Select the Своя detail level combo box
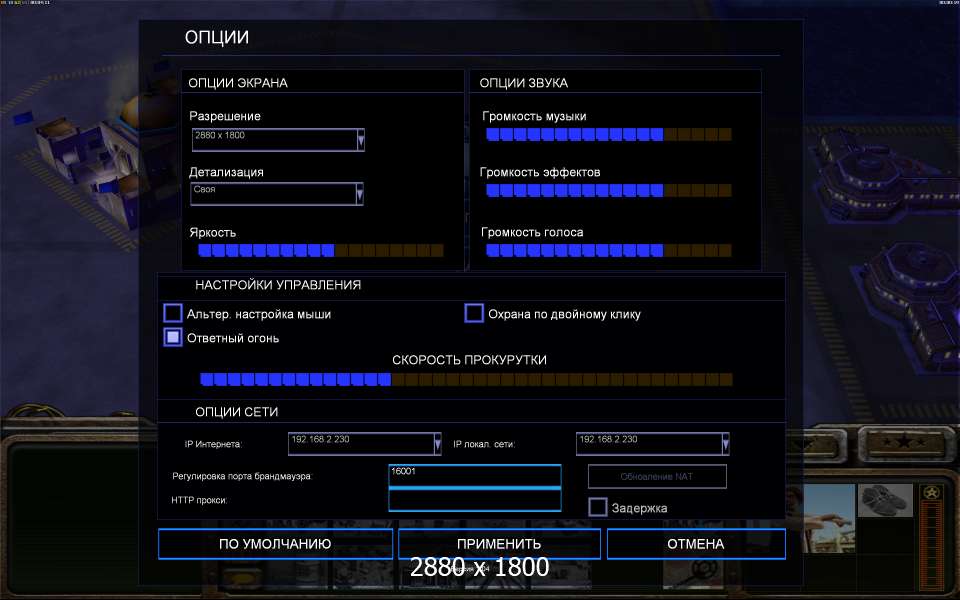This screenshot has height=600, width=960. tap(277, 194)
